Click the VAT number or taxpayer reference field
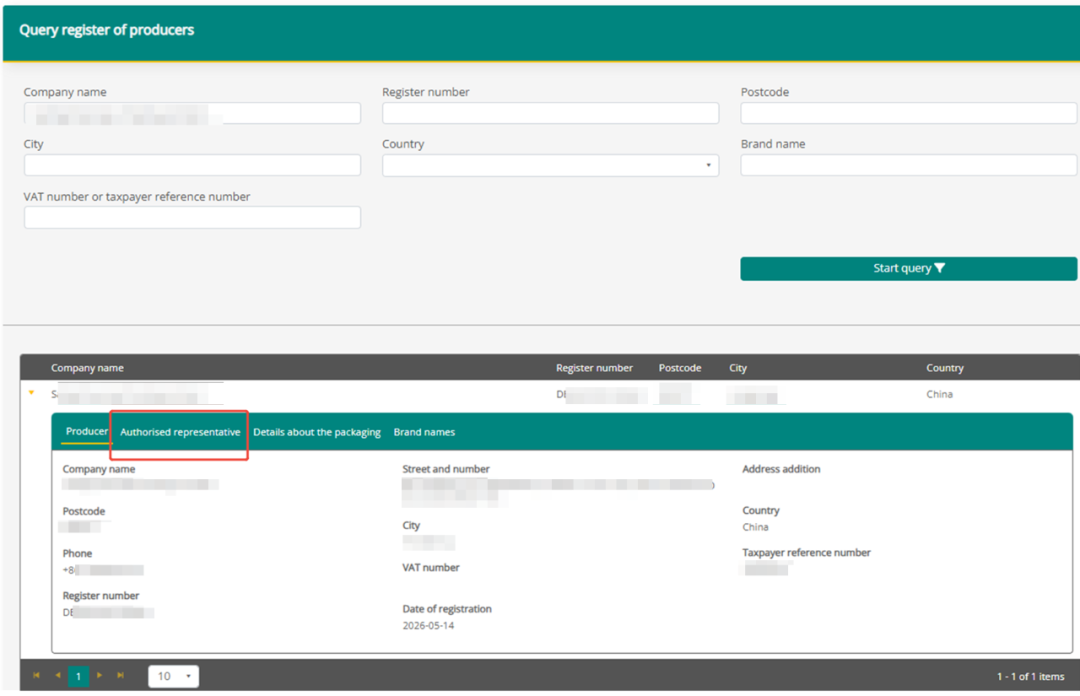The height and width of the screenshot is (696, 1080). pos(192,218)
